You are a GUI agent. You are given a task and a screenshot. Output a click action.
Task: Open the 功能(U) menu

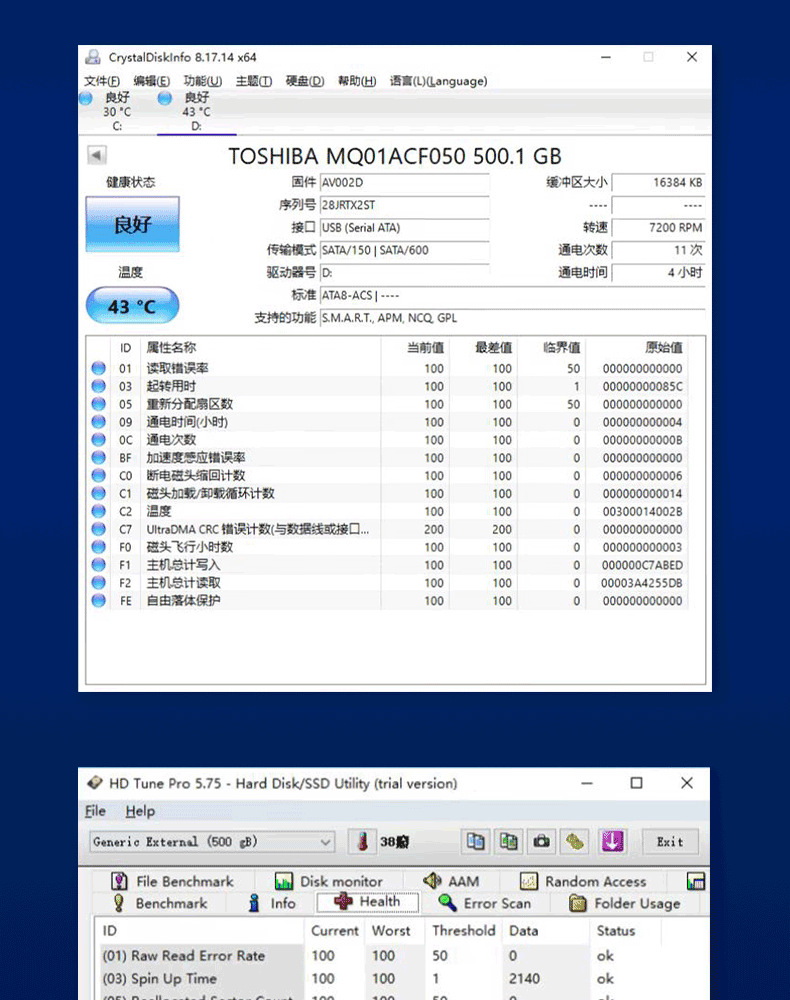pos(203,81)
